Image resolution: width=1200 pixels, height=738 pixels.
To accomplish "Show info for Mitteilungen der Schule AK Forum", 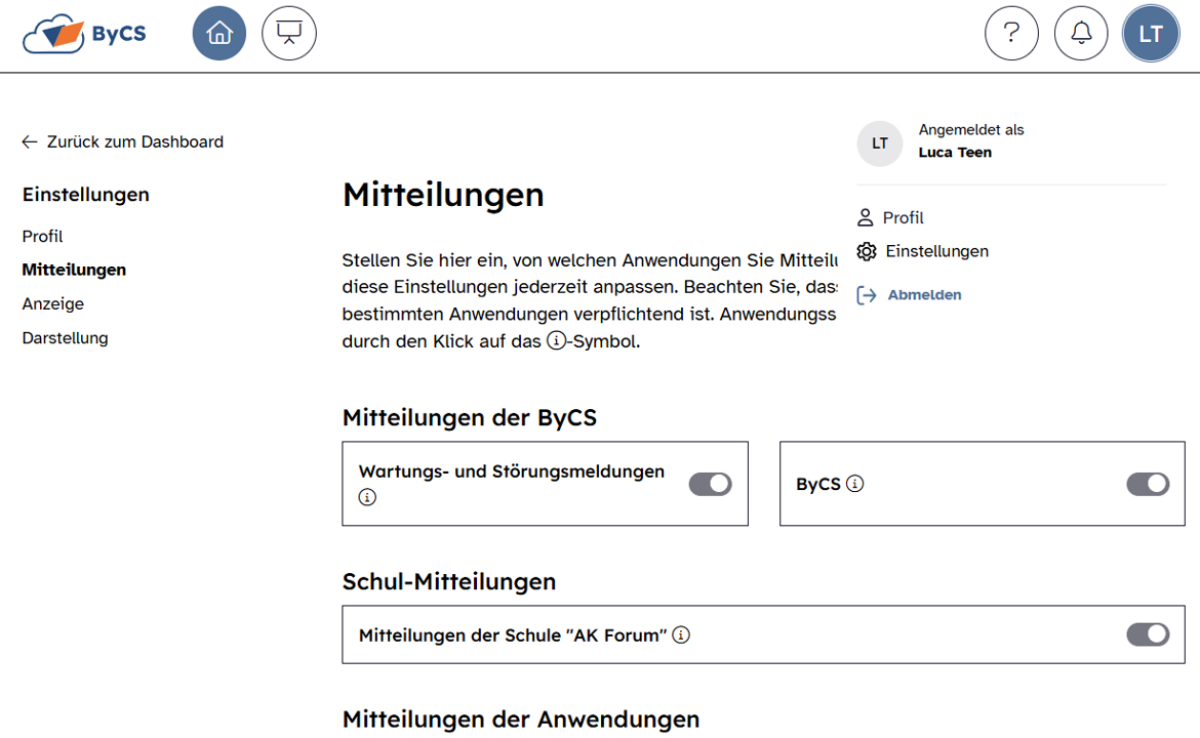I will (681, 635).
